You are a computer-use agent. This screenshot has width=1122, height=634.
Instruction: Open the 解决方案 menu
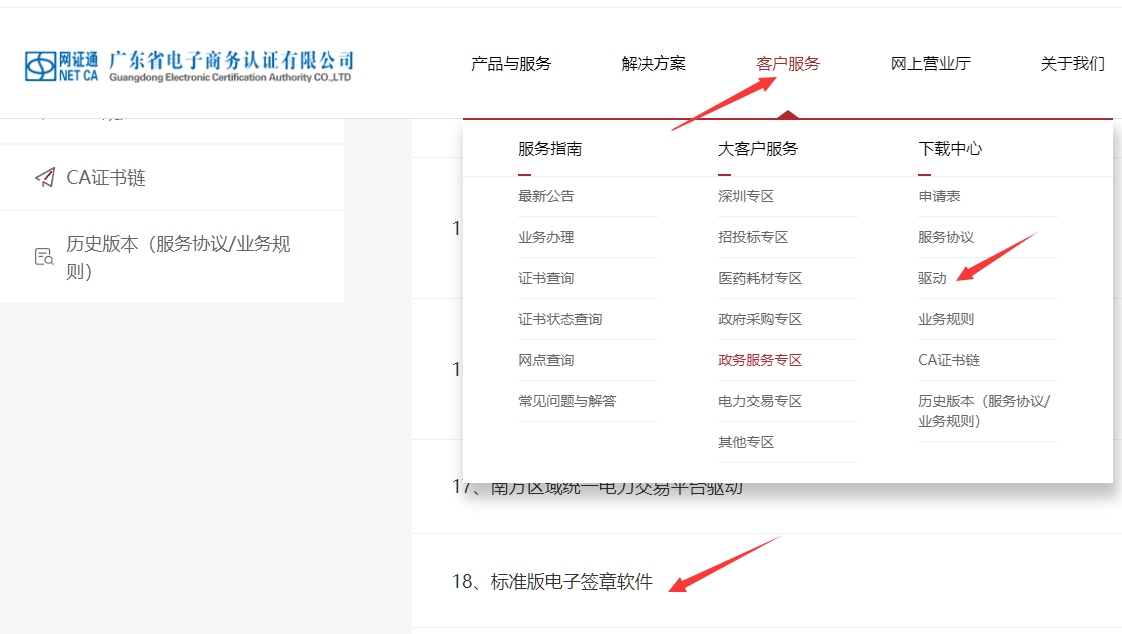point(653,64)
